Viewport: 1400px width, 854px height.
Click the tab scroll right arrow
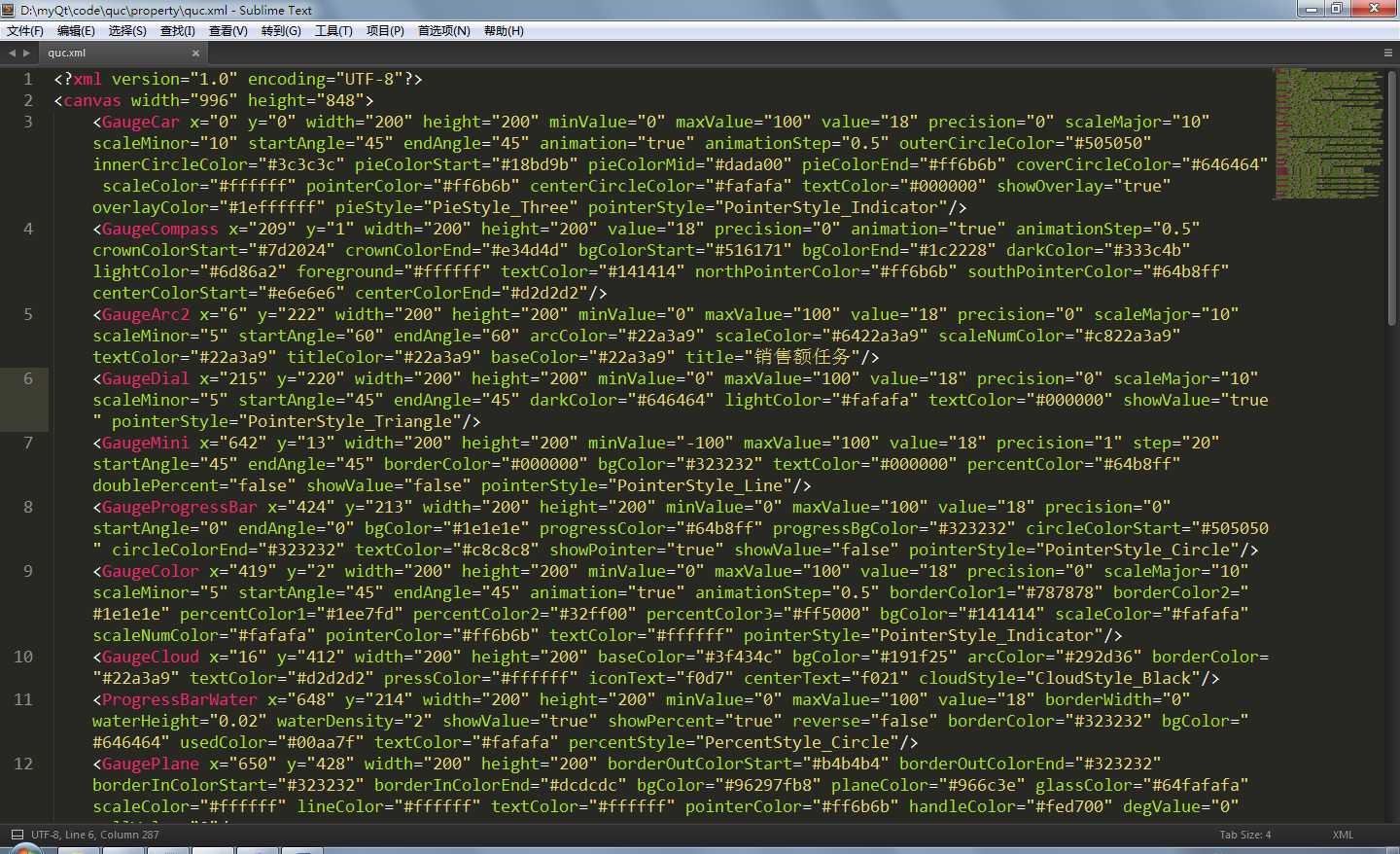pyautogui.click(x=26, y=53)
